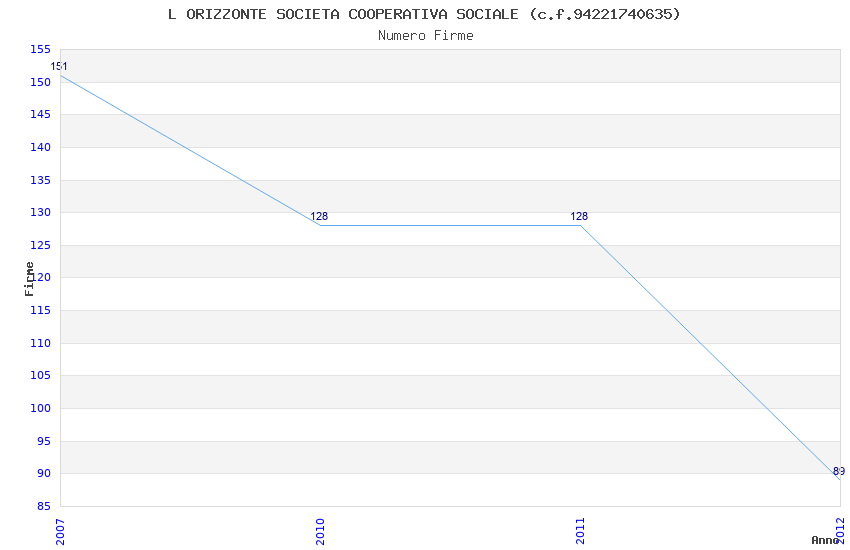850x550 pixels.
Task: Click the y-axis value 135
Action: [x=40, y=180]
